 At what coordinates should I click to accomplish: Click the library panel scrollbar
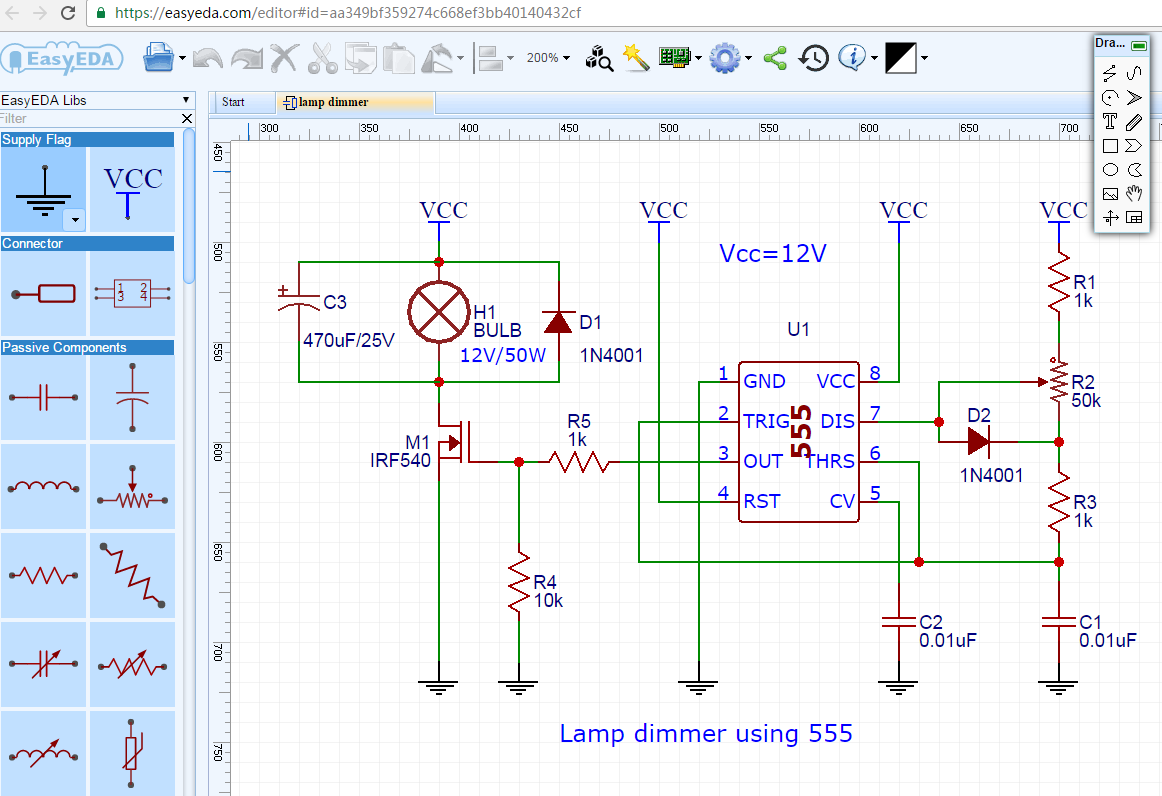point(189,206)
